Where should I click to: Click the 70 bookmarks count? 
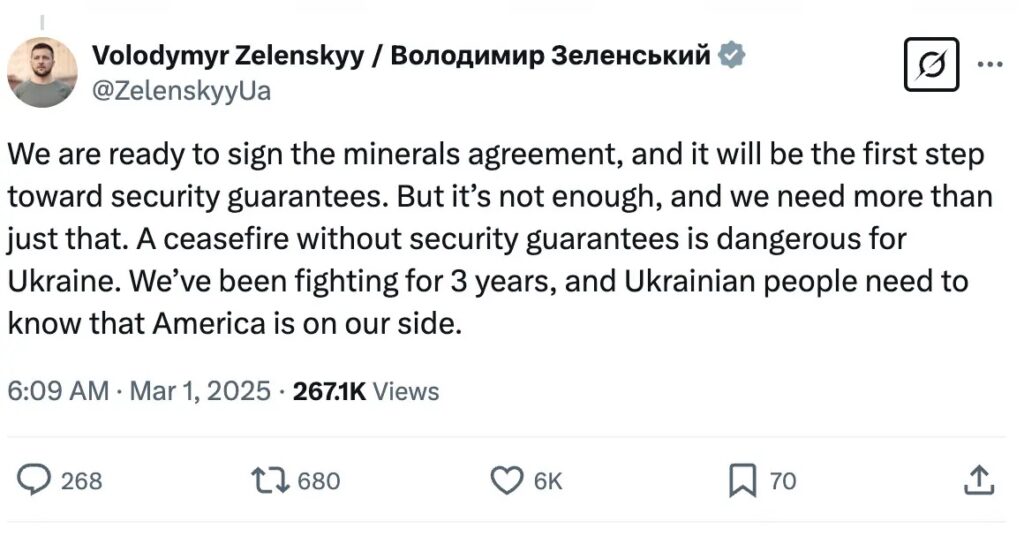coord(783,481)
